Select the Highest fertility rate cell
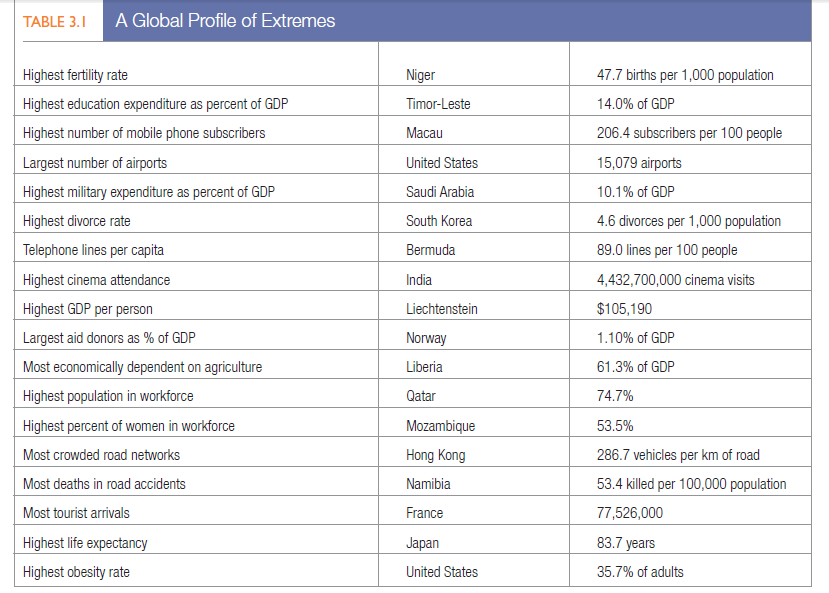Image resolution: width=829 pixels, height=593 pixels. [x=75, y=75]
